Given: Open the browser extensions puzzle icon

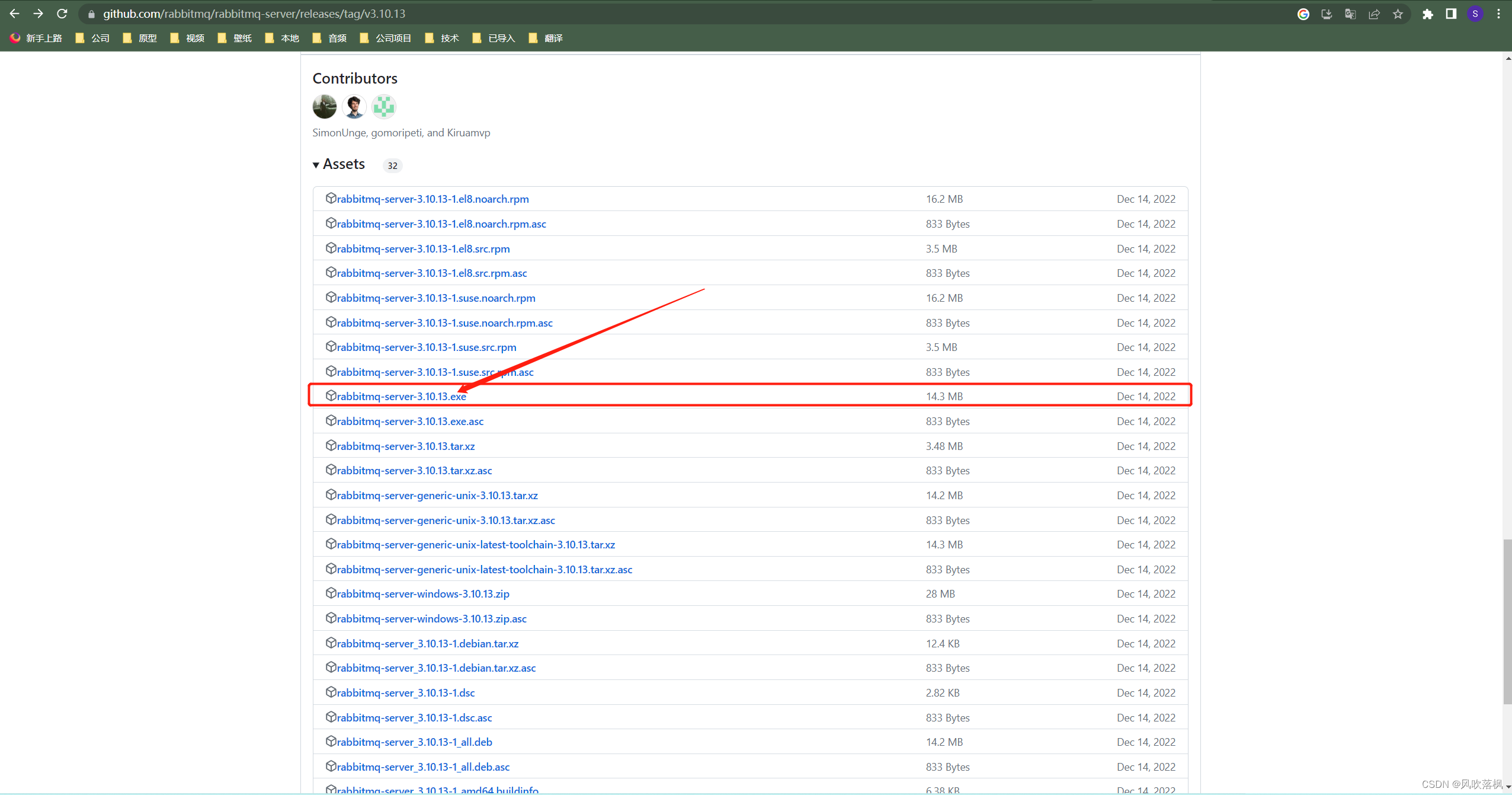Looking at the screenshot, I should [1427, 14].
